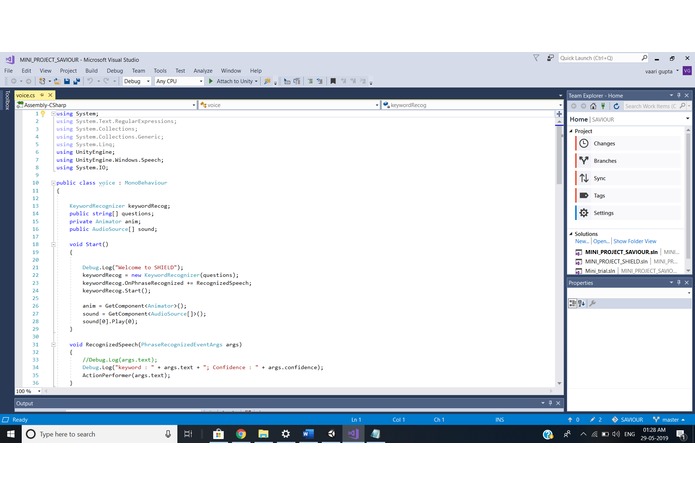695x494 pixels.
Task: Click the SAVIOUR repository status bar item
Action: [x=627, y=420]
